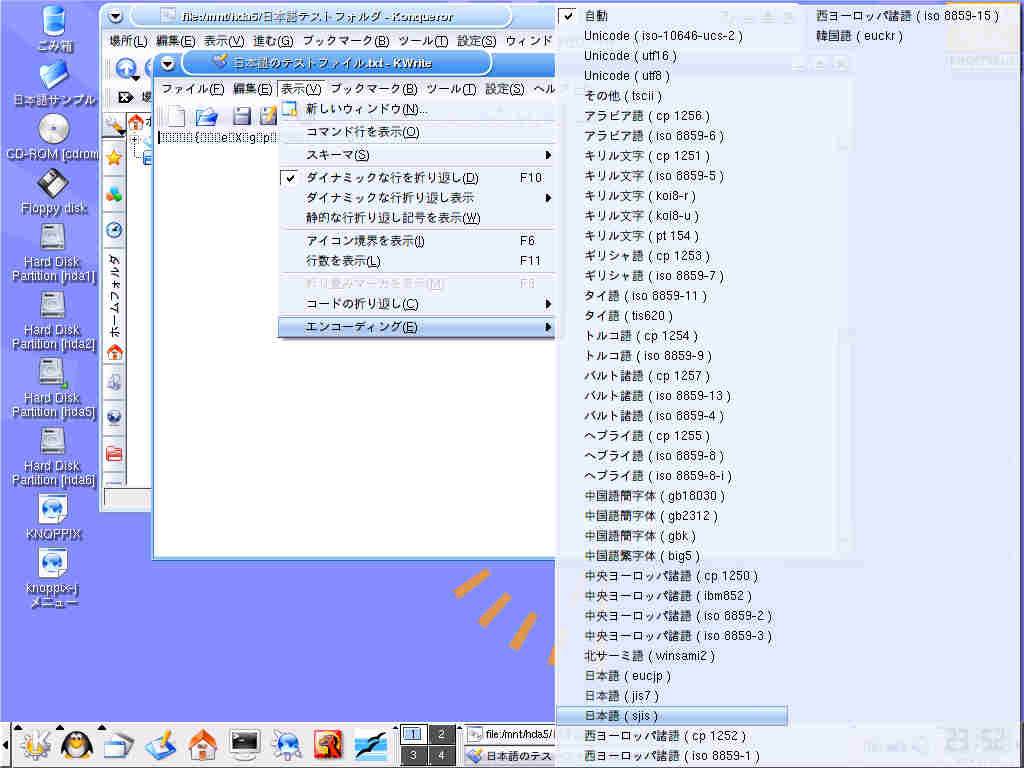Open Hard Disk Partition [hda5] desktop icon

pos(54,375)
